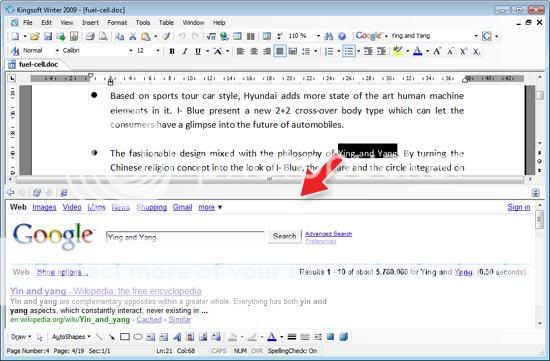This screenshot has width=550, height=361.
Task: Apply subscript formatting
Action: click(x=476, y=51)
